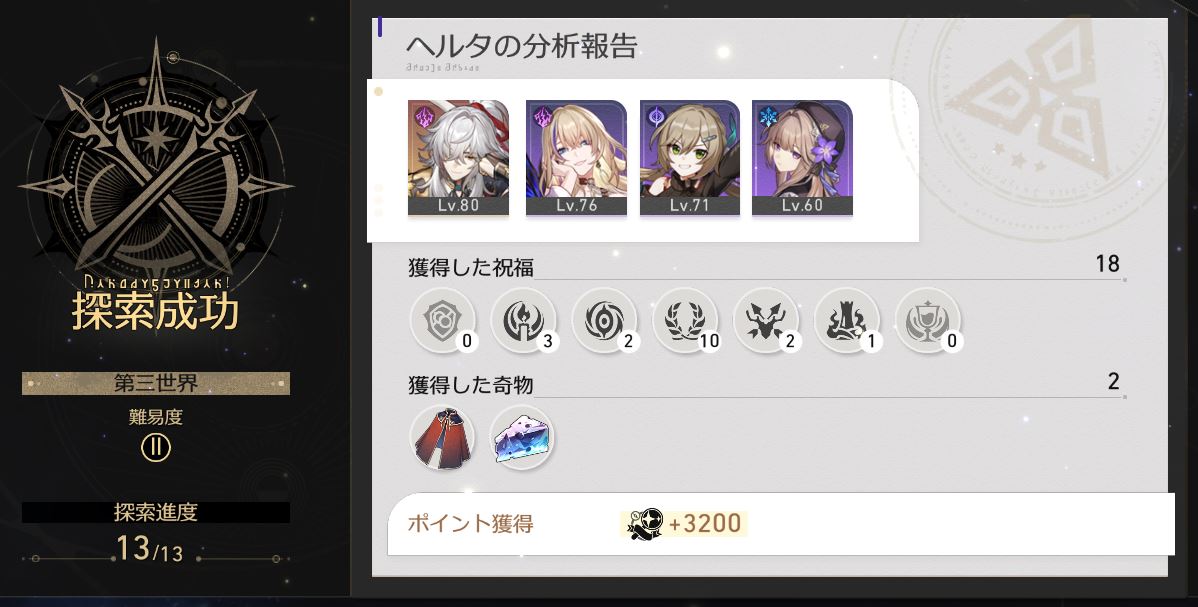Select the Lv.76 blonde character portrait
Viewport: 1198px width, 607px height.
click(x=576, y=157)
